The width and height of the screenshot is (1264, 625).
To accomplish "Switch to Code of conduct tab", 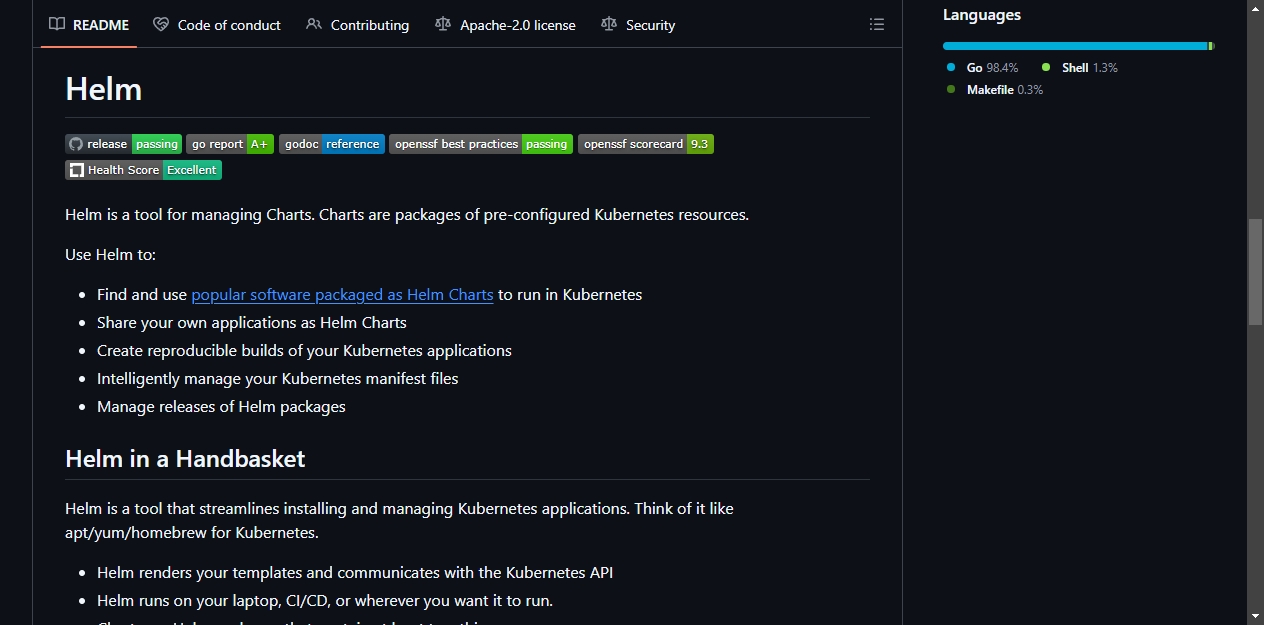I will (217, 24).
